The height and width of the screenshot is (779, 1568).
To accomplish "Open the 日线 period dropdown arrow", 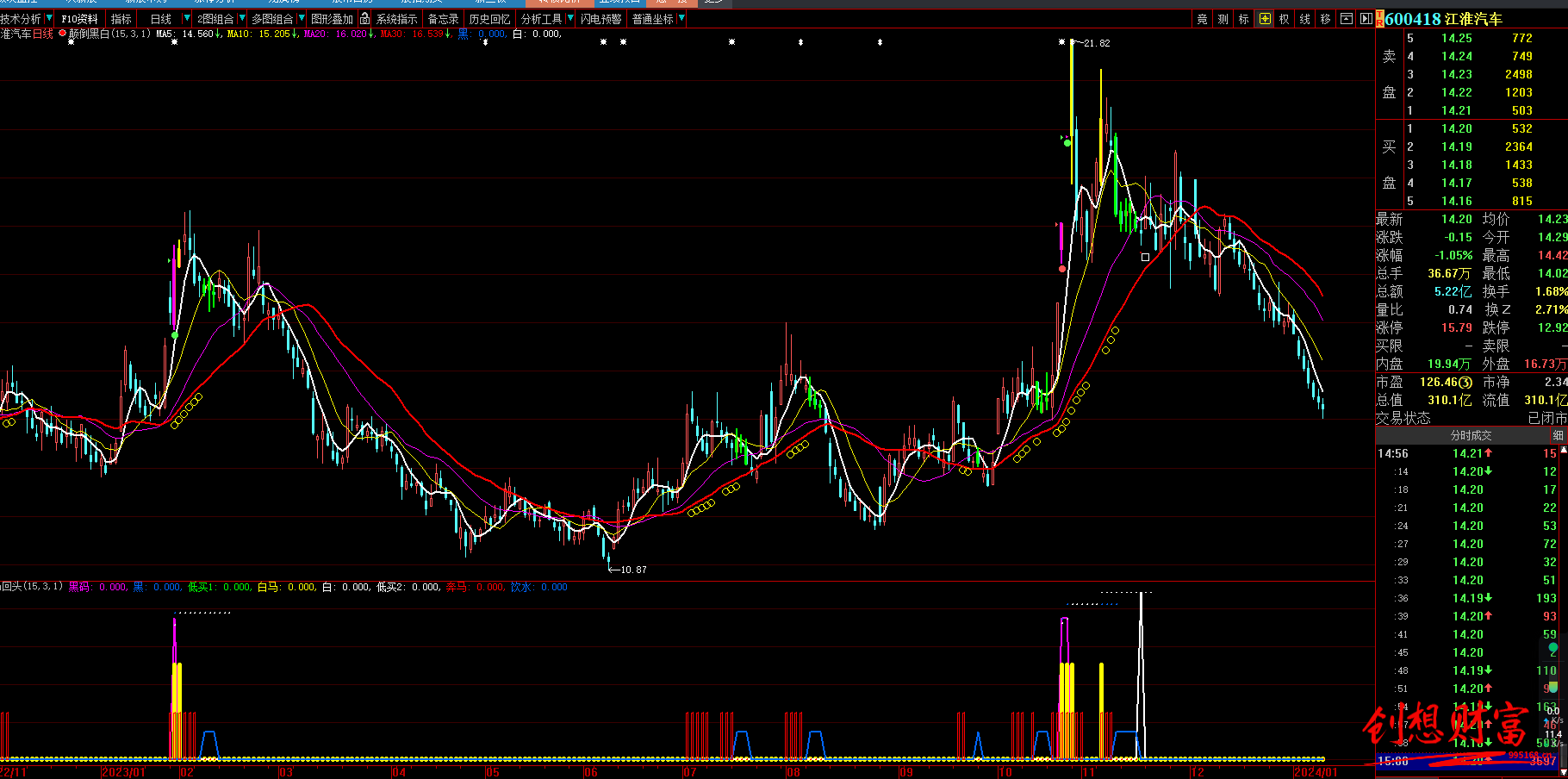I will (x=187, y=19).
